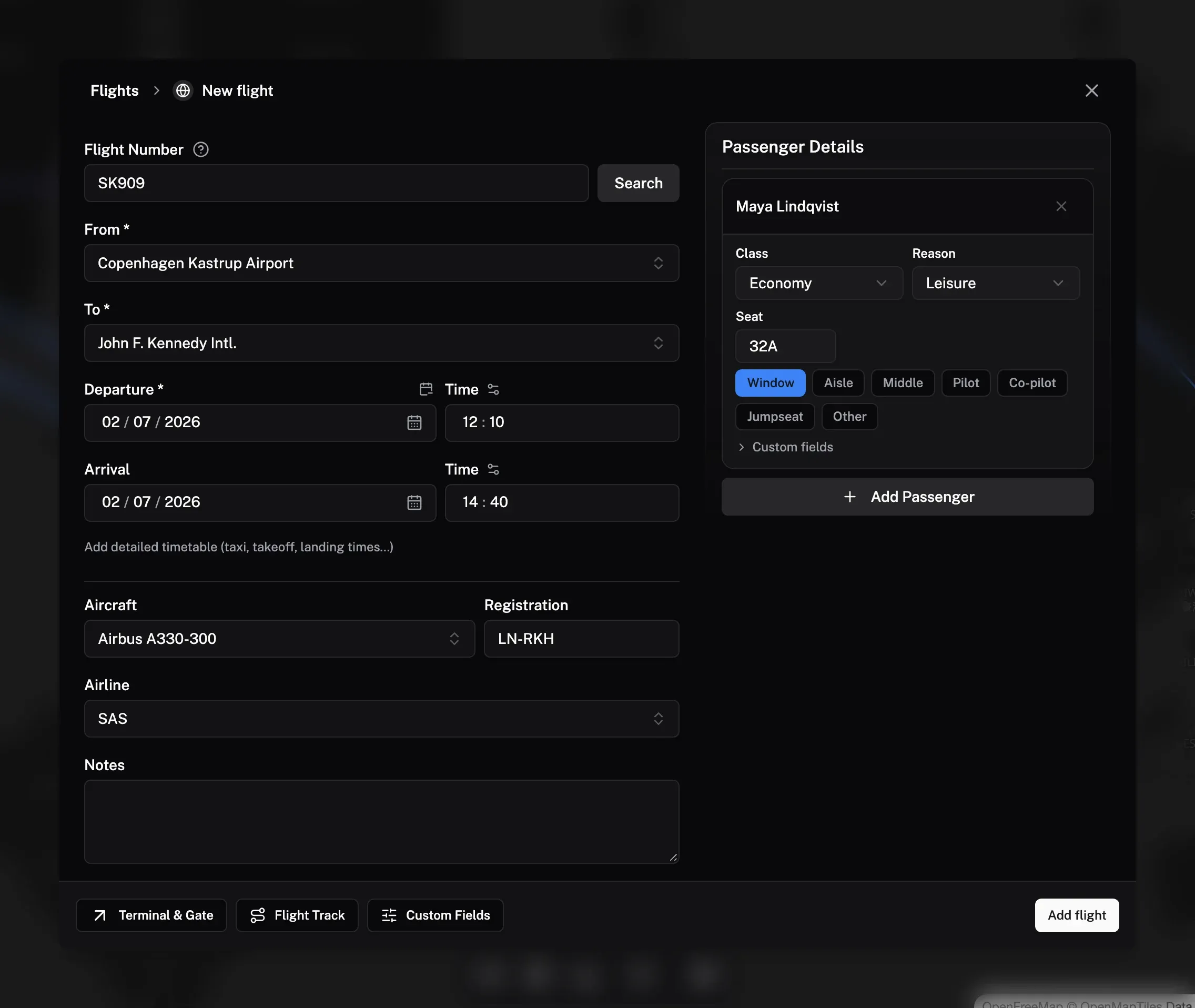
Task: Click Add detailed timetable link
Action: tap(239, 547)
